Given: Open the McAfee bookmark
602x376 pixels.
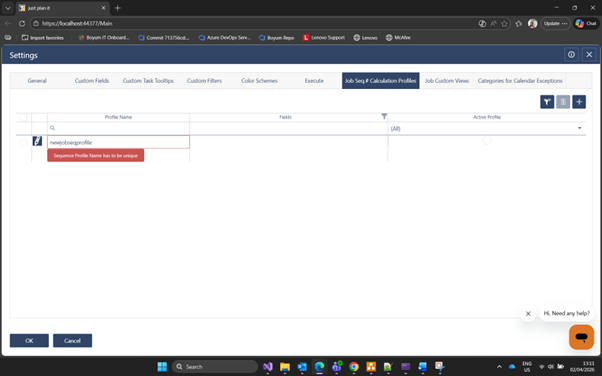Looking at the screenshot, I should pos(398,38).
